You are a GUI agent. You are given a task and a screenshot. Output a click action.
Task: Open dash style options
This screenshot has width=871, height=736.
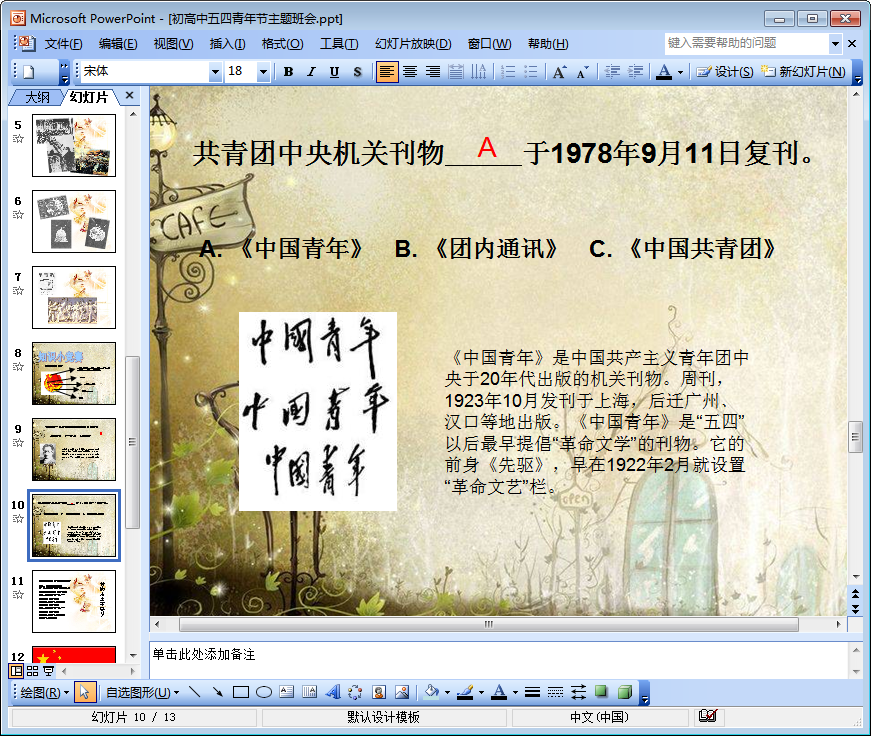(555, 692)
